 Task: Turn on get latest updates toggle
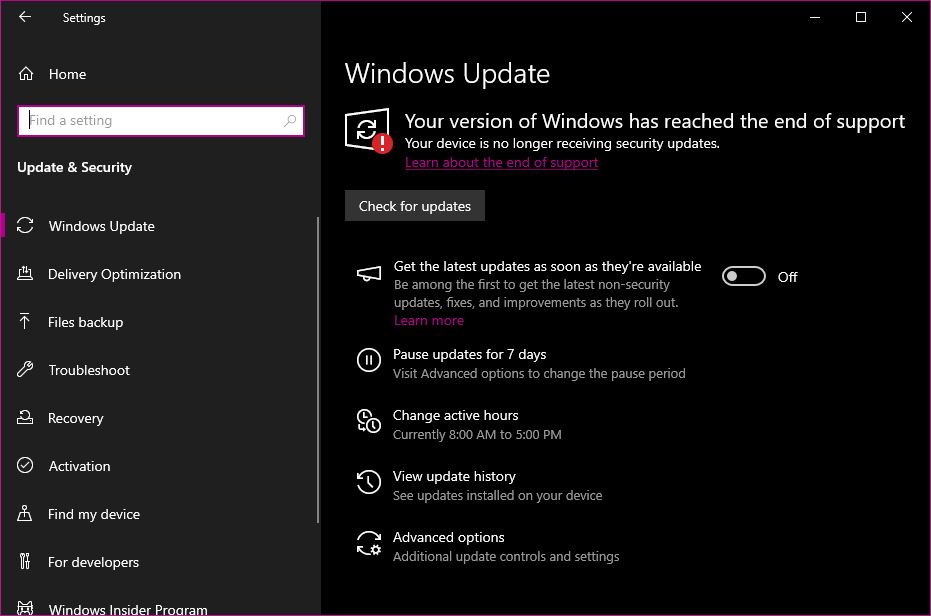click(x=743, y=276)
